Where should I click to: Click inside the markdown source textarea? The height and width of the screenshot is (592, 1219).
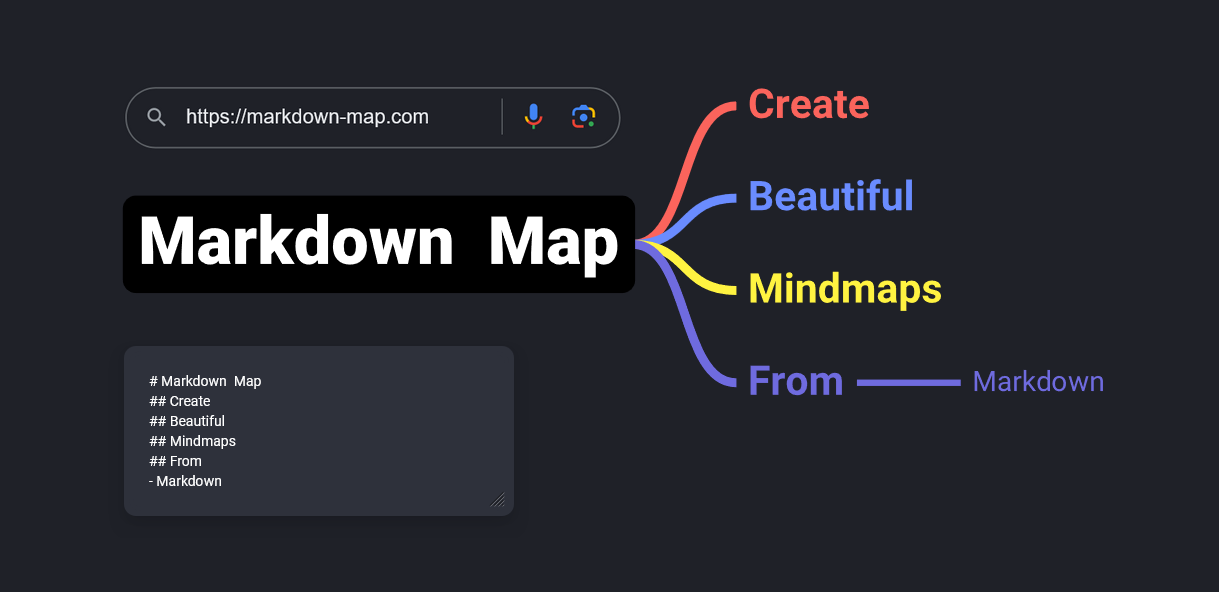[x=318, y=430]
